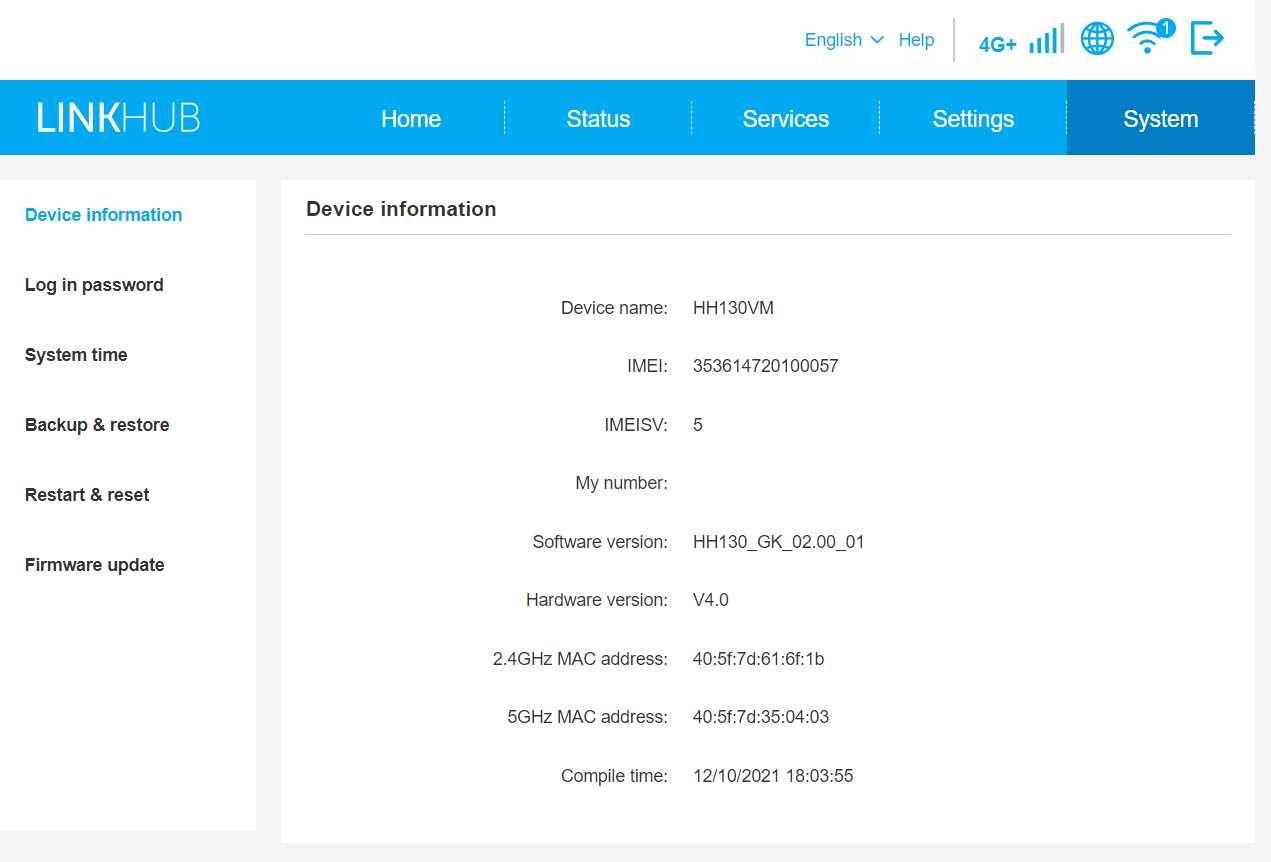Open the Settings tab
1271x862 pixels.
973,118
